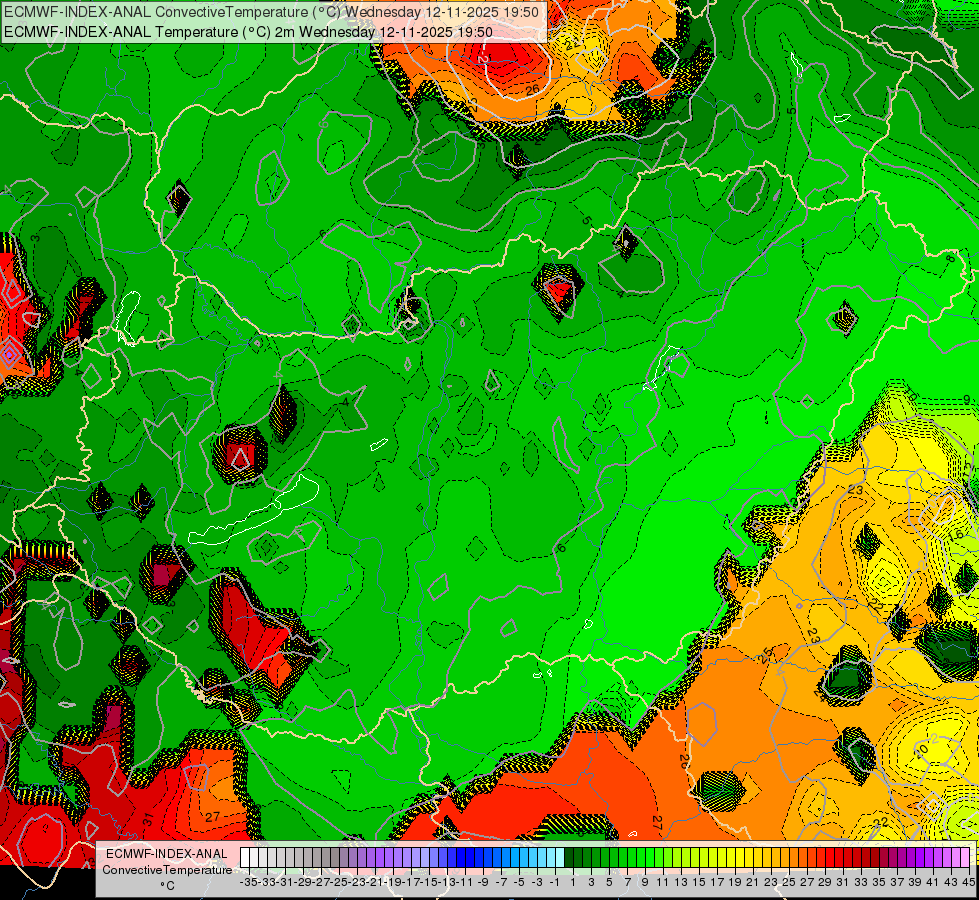Click the '31' contour label on map
The image size is (979, 900).
(148, 819)
